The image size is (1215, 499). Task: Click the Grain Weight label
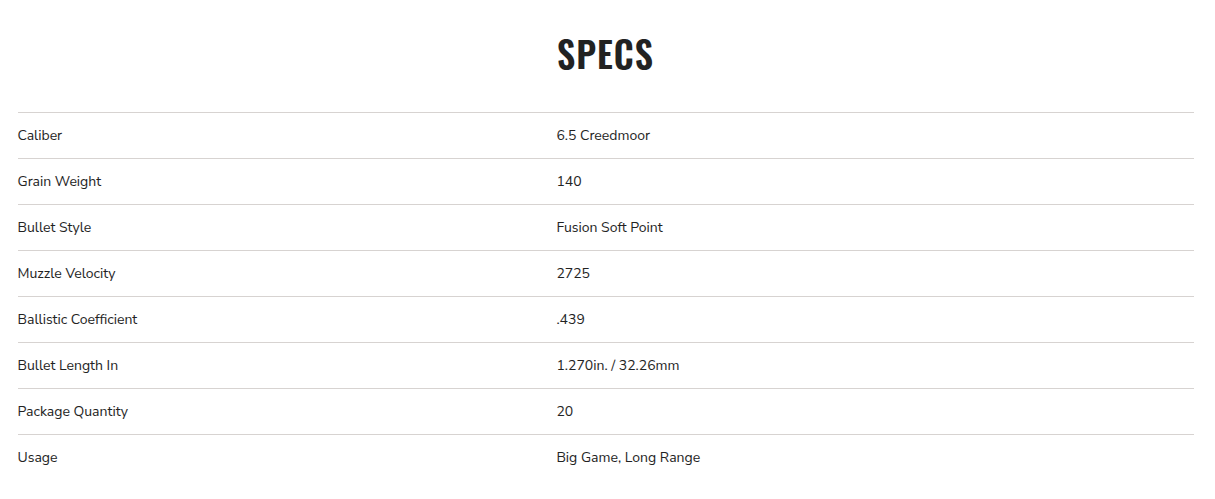(x=59, y=182)
